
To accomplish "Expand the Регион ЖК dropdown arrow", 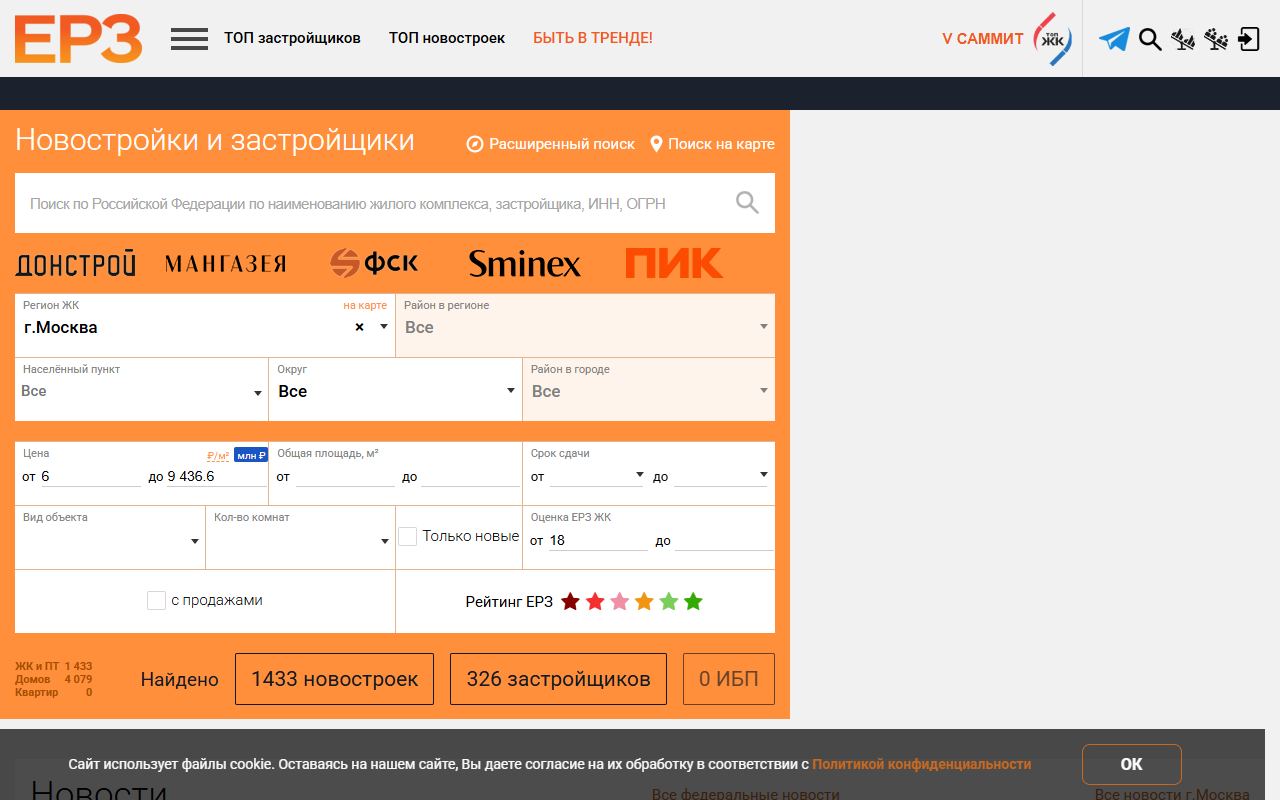I will pos(383,327).
